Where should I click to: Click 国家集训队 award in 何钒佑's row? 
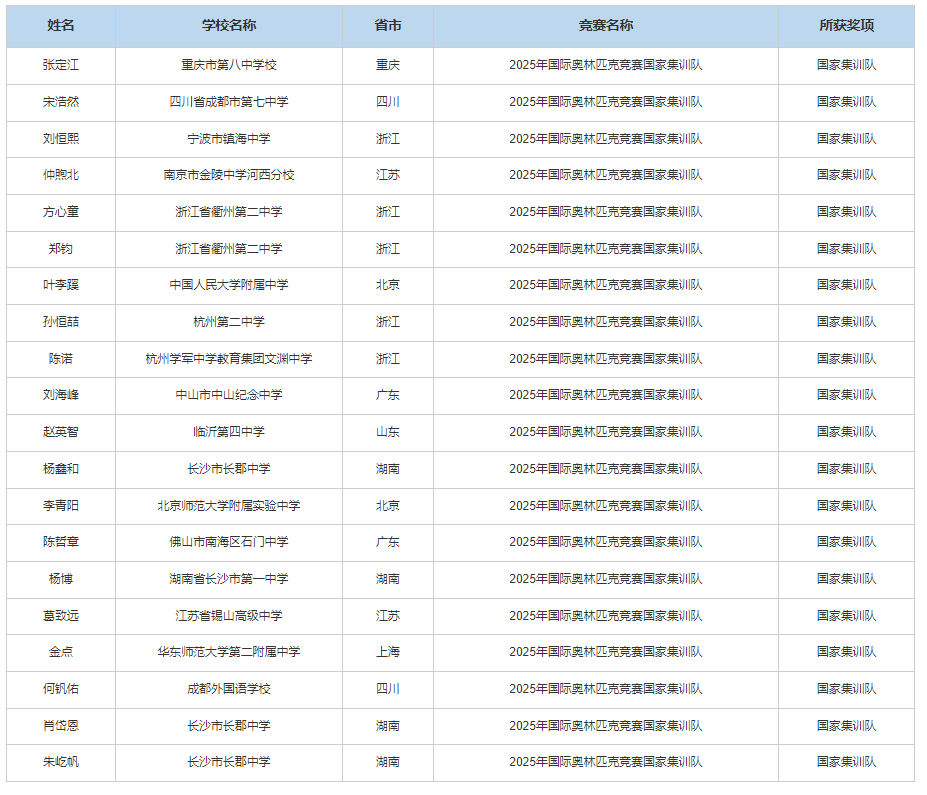[847, 689]
